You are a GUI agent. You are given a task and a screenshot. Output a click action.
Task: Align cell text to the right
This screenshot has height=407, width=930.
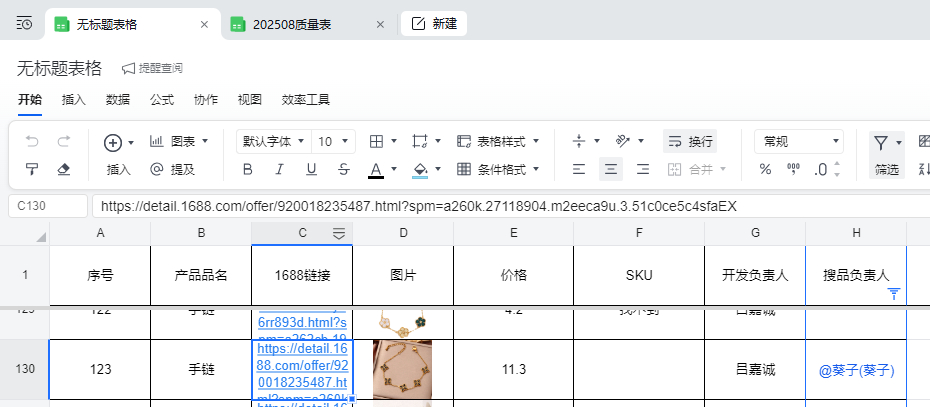[643, 169]
